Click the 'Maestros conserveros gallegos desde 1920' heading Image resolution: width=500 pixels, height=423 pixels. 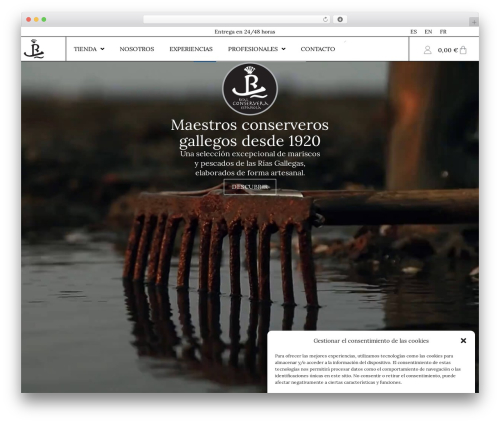click(x=250, y=133)
